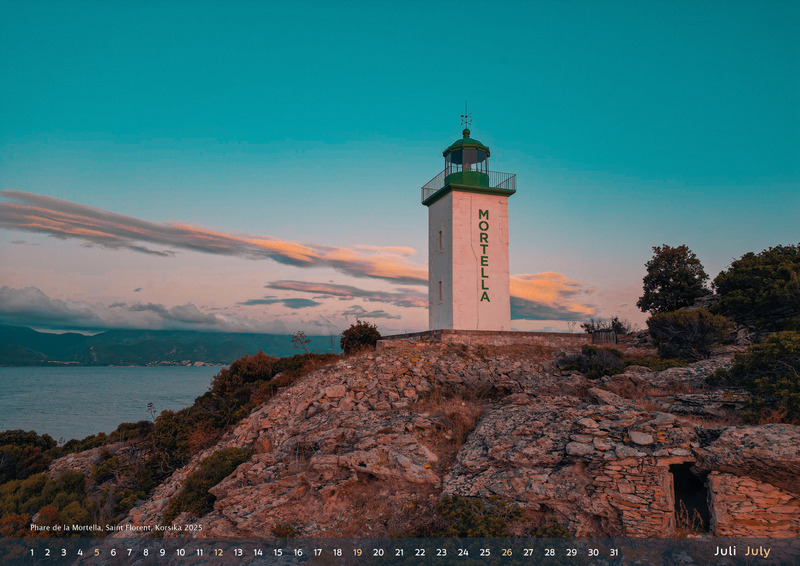800x566 pixels.
Task: Select day 9 in the date row
Action: pyautogui.click(x=162, y=552)
